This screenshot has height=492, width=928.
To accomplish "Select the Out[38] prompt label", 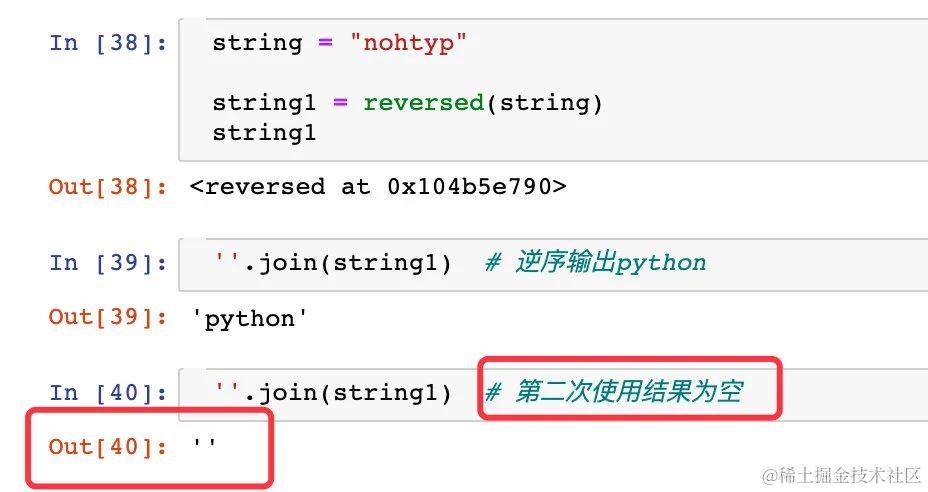I will pyautogui.click(x=108, y=187).
